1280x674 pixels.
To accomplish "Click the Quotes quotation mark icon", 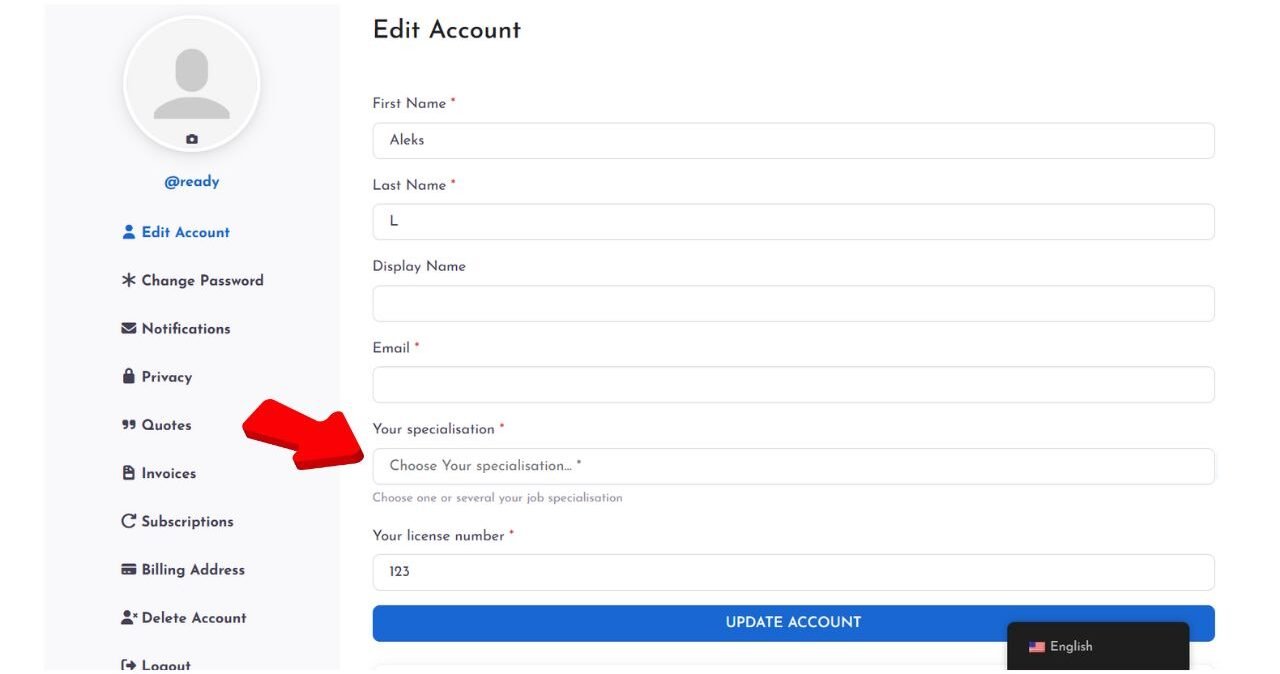I will [x=128, y=425].
